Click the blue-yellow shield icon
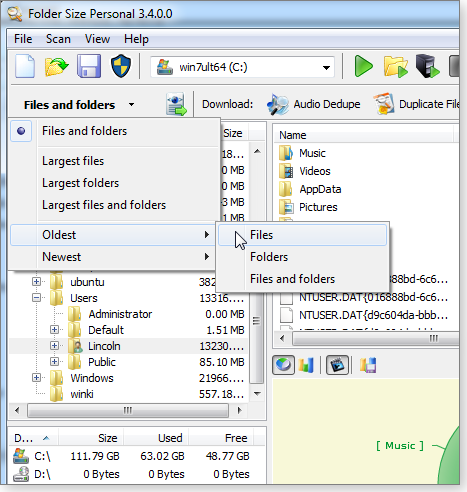467x492 pixels. [121, 66]
